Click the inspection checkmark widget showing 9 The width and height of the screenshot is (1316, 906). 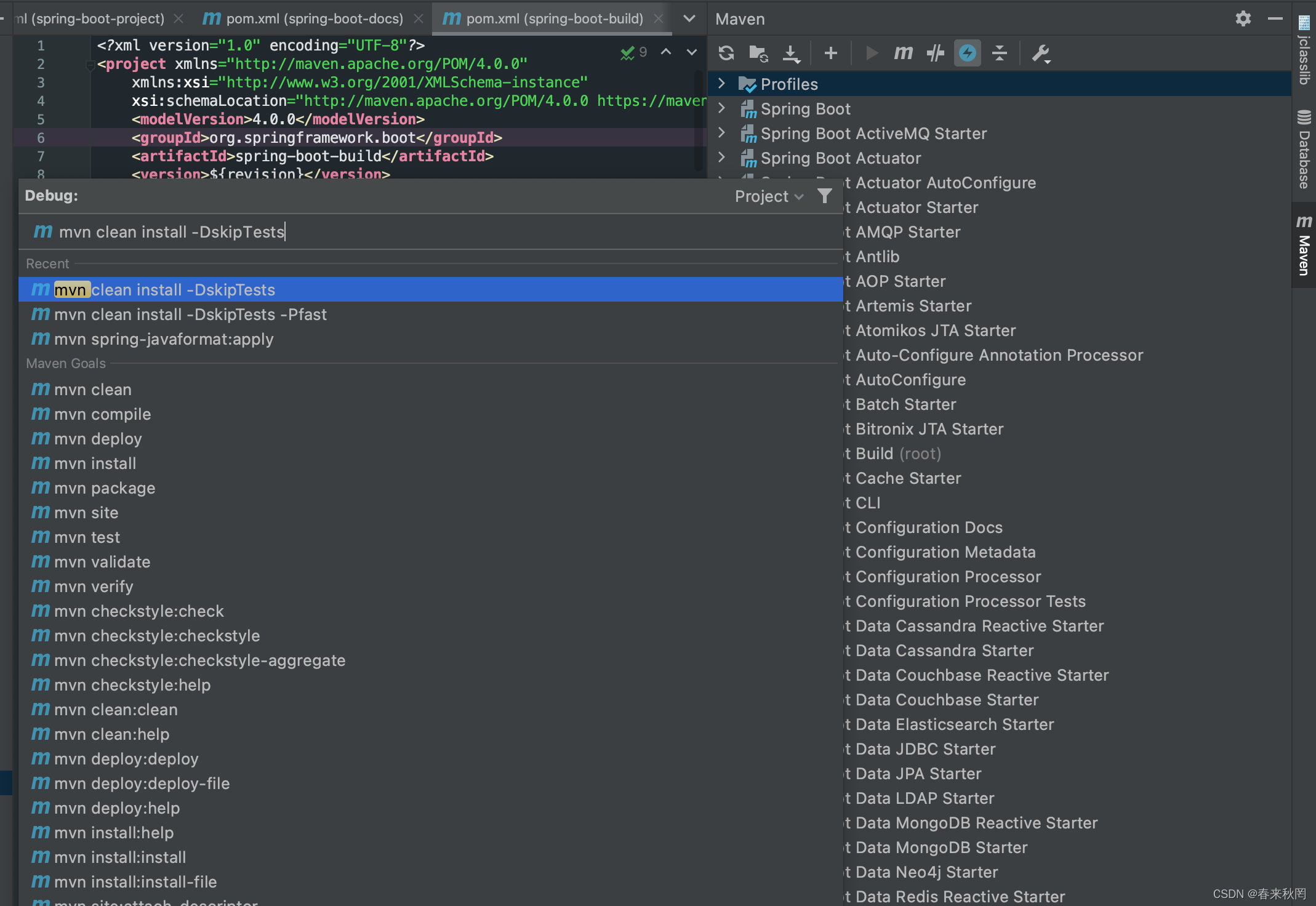point(633,52)
